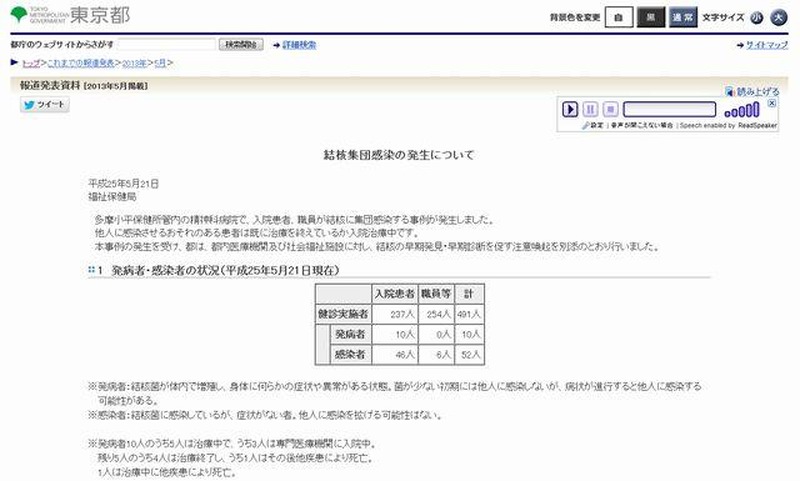Click the Tokyo Metropolitan Government logo
The image size is (800, 481).
pyautogui.click(x=69, y=17)
